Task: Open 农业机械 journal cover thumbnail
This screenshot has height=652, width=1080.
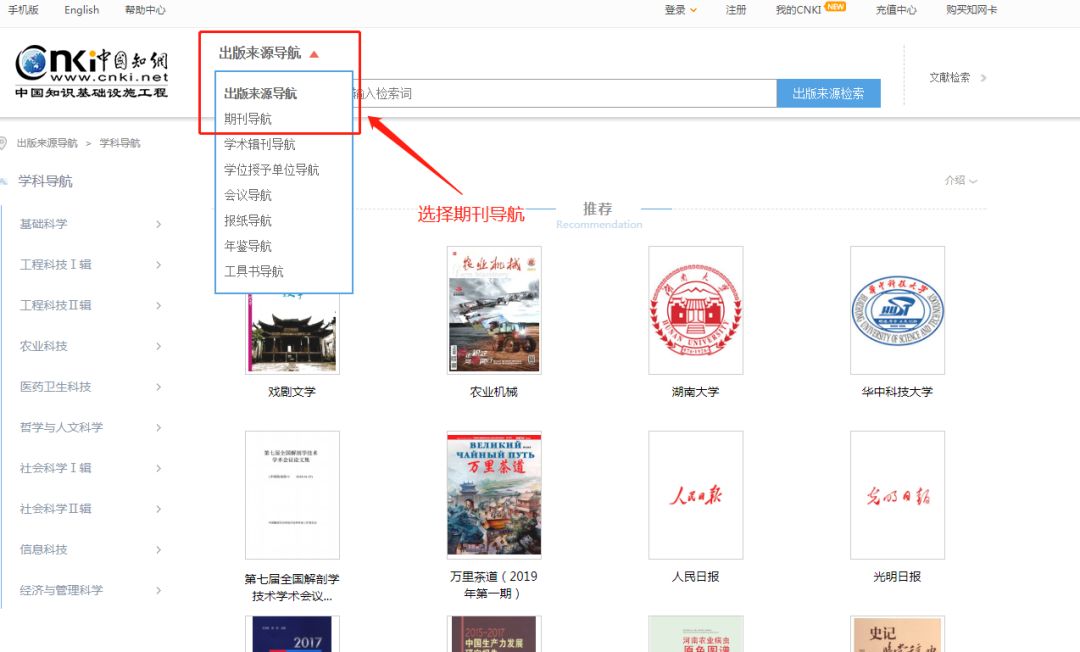Action: tap(494, 311)
